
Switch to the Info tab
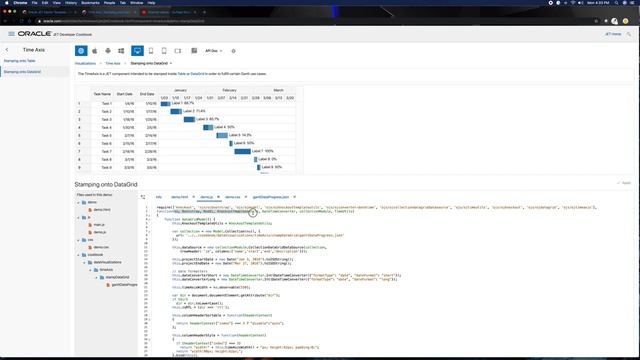tap(159, 197)
